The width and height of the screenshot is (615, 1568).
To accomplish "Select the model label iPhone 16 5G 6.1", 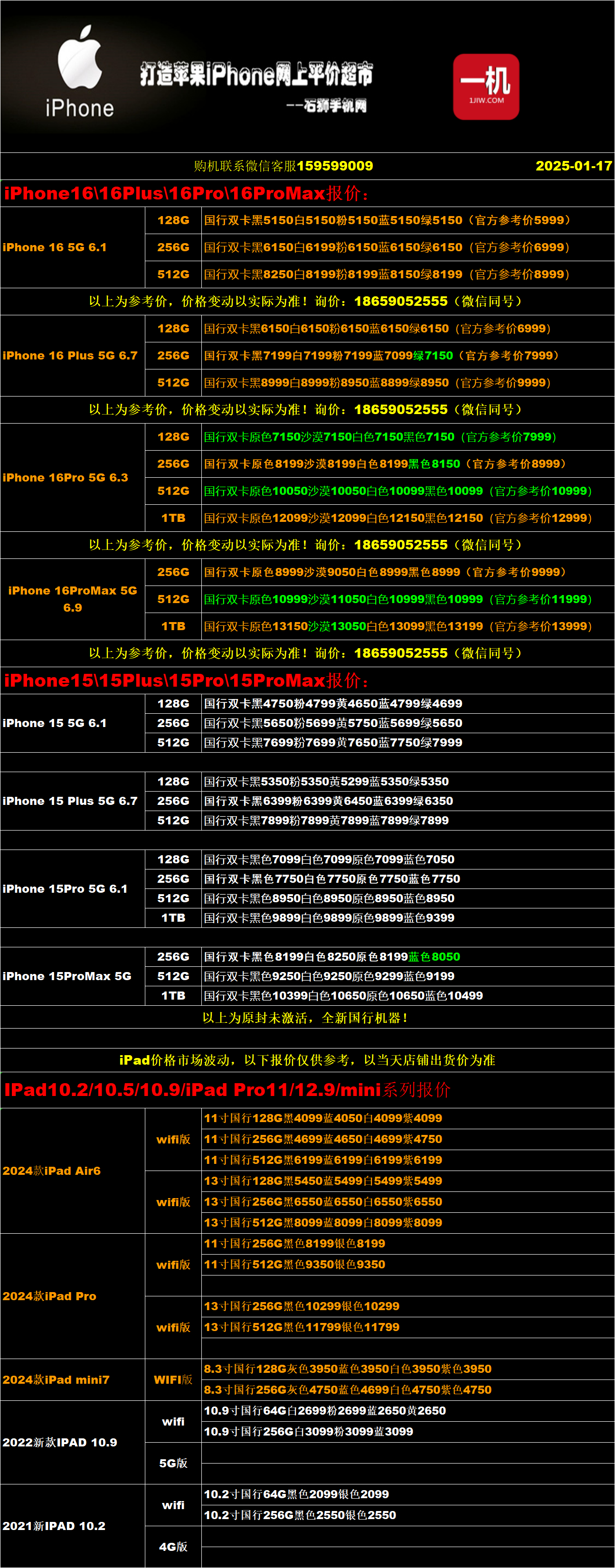I will click(x=55, y=247).
